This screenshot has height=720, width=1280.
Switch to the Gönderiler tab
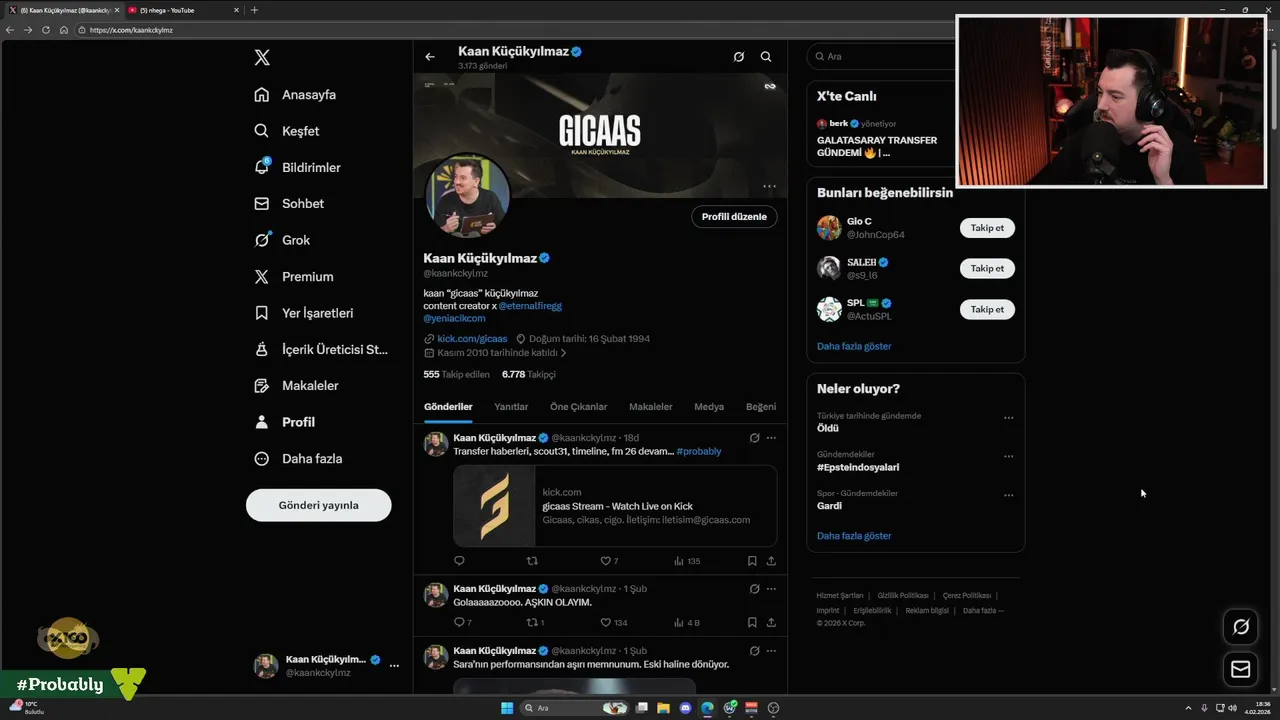pos(448,407)
